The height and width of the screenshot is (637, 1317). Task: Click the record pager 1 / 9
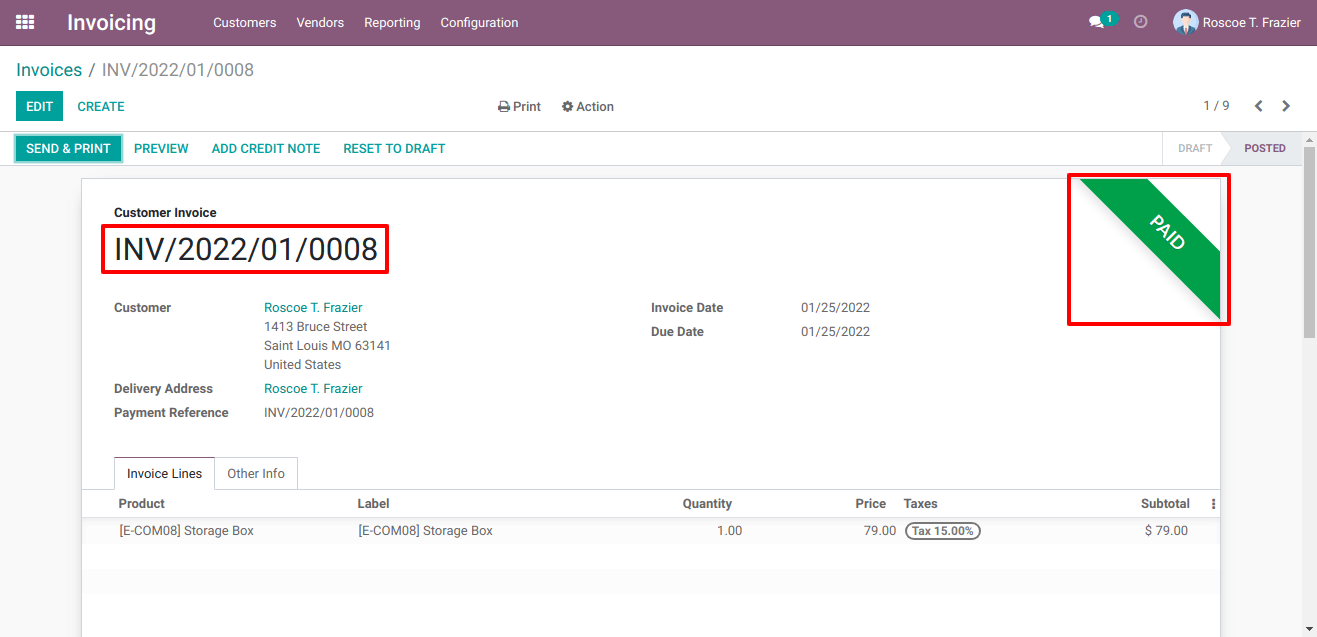point(1216,106)
